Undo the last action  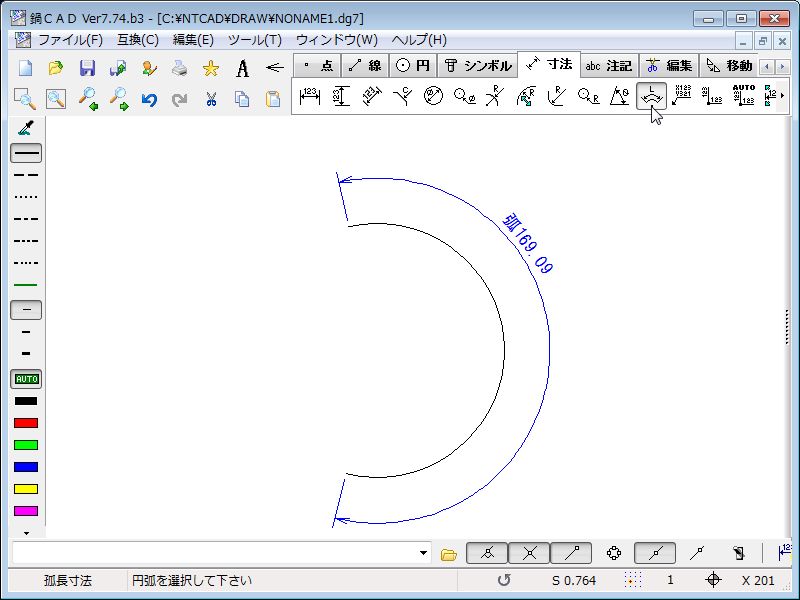click(149, 98)
